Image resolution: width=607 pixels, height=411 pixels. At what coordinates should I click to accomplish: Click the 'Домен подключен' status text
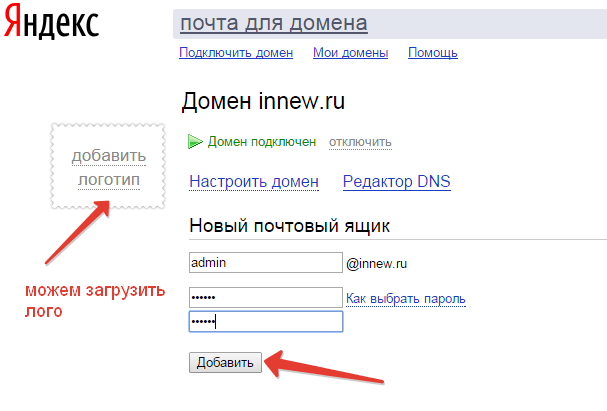point(262,142)
